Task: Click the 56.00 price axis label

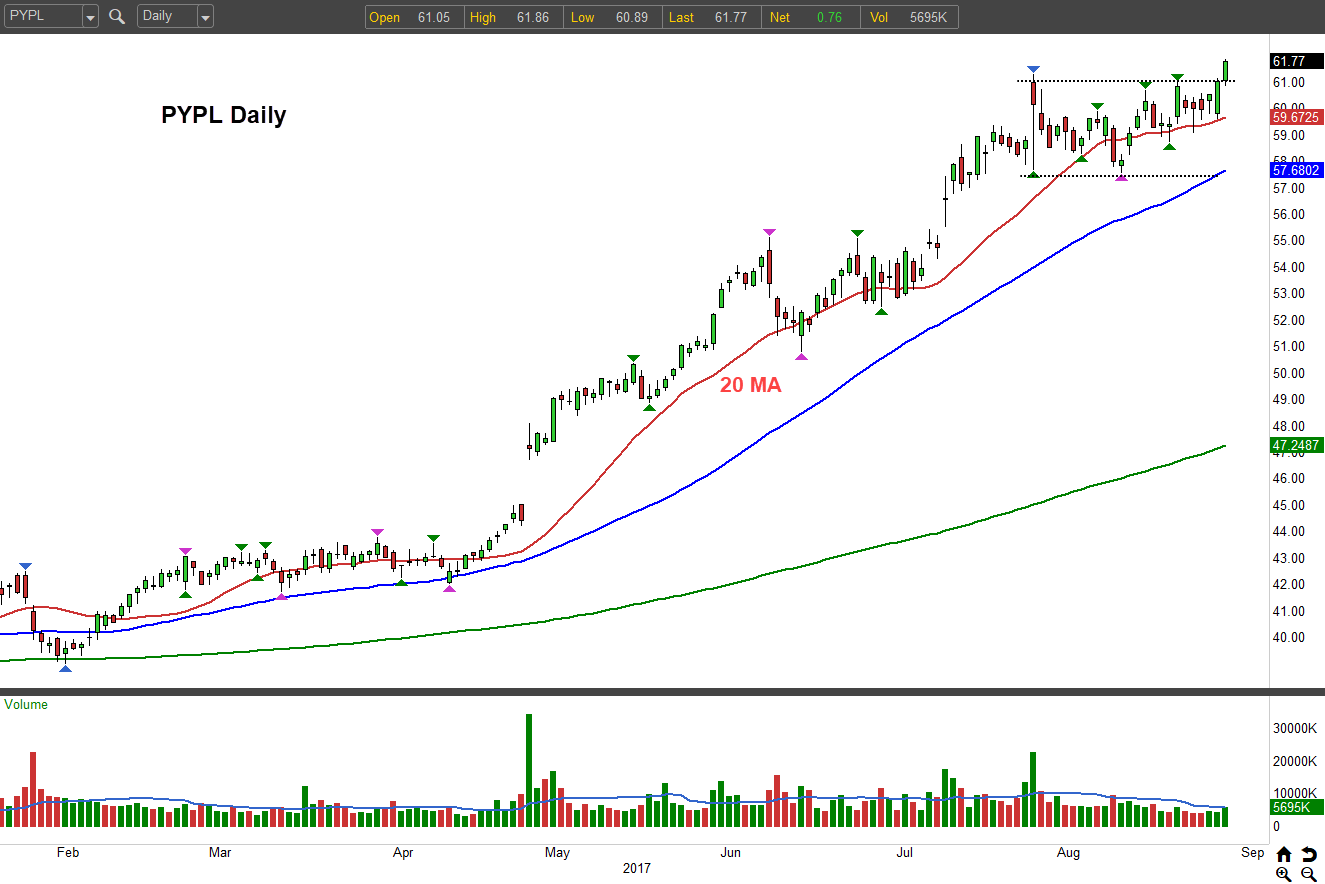Action: tap(1288, 214)
